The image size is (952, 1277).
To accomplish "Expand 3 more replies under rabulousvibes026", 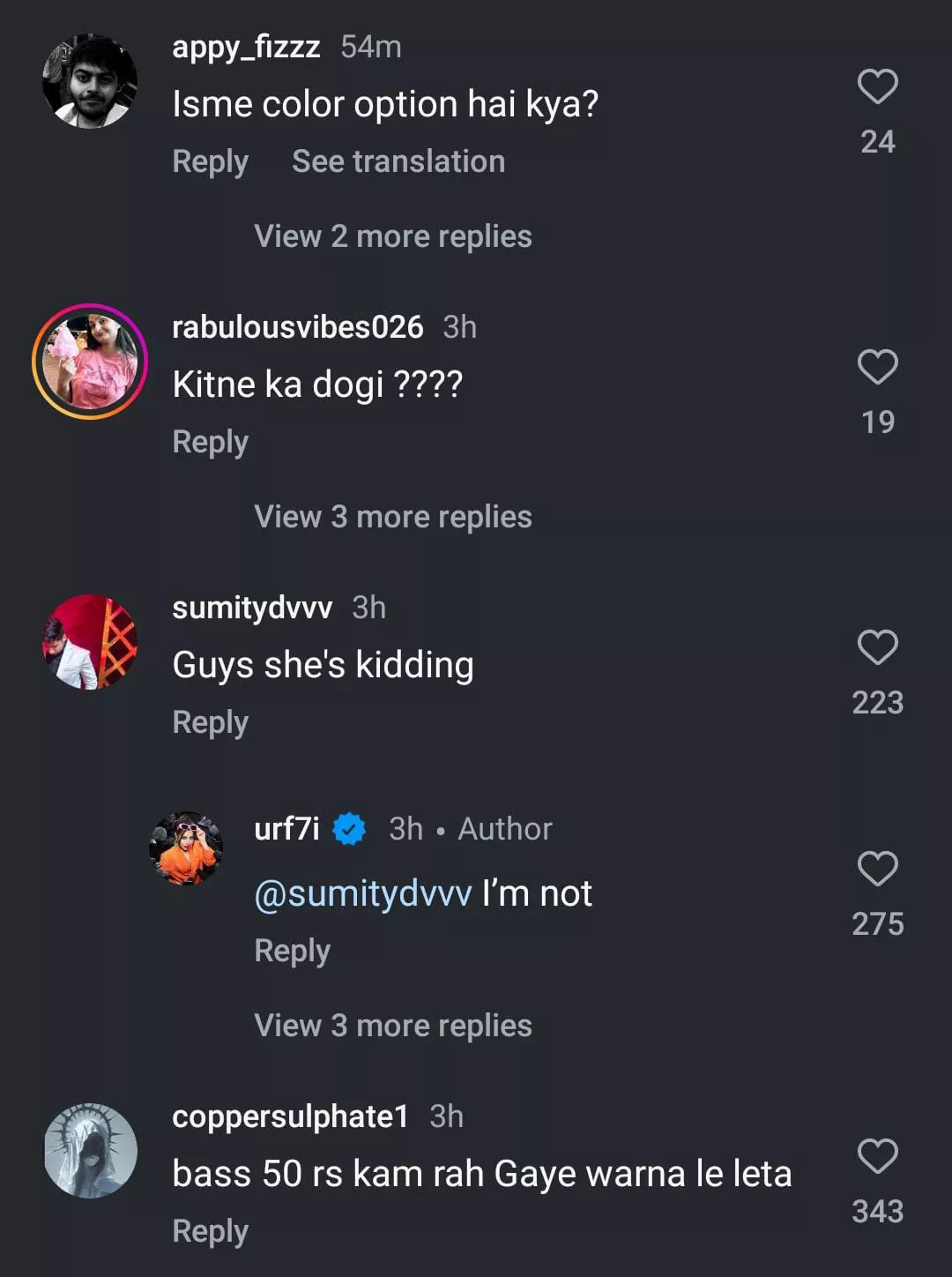I will pos(393,517).
